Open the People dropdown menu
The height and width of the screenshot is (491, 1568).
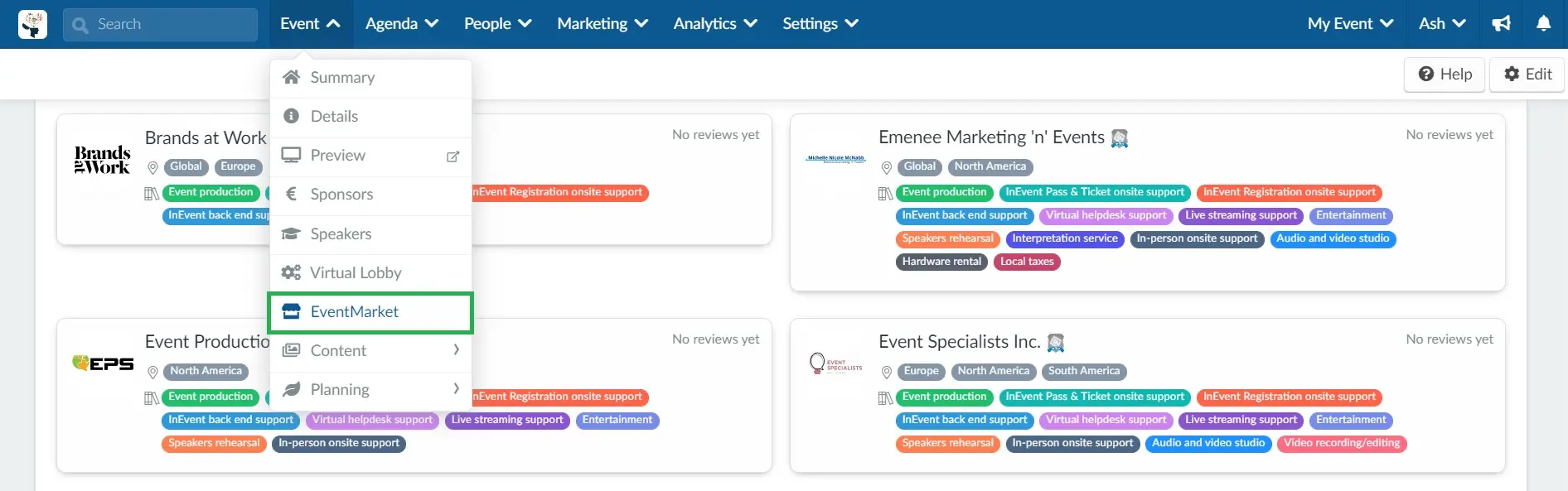click(497, 24)
